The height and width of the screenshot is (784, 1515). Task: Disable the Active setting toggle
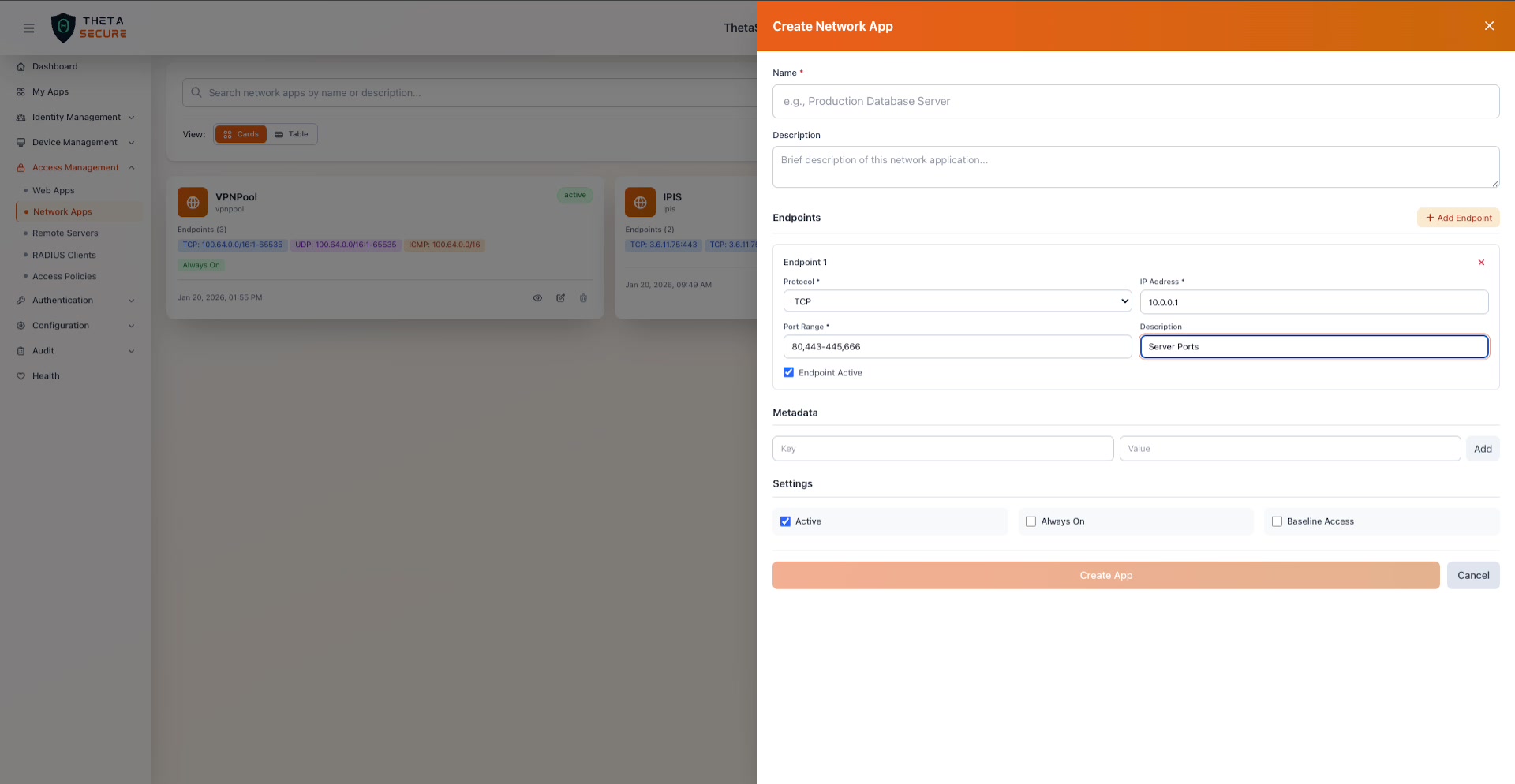click(785, 521)
